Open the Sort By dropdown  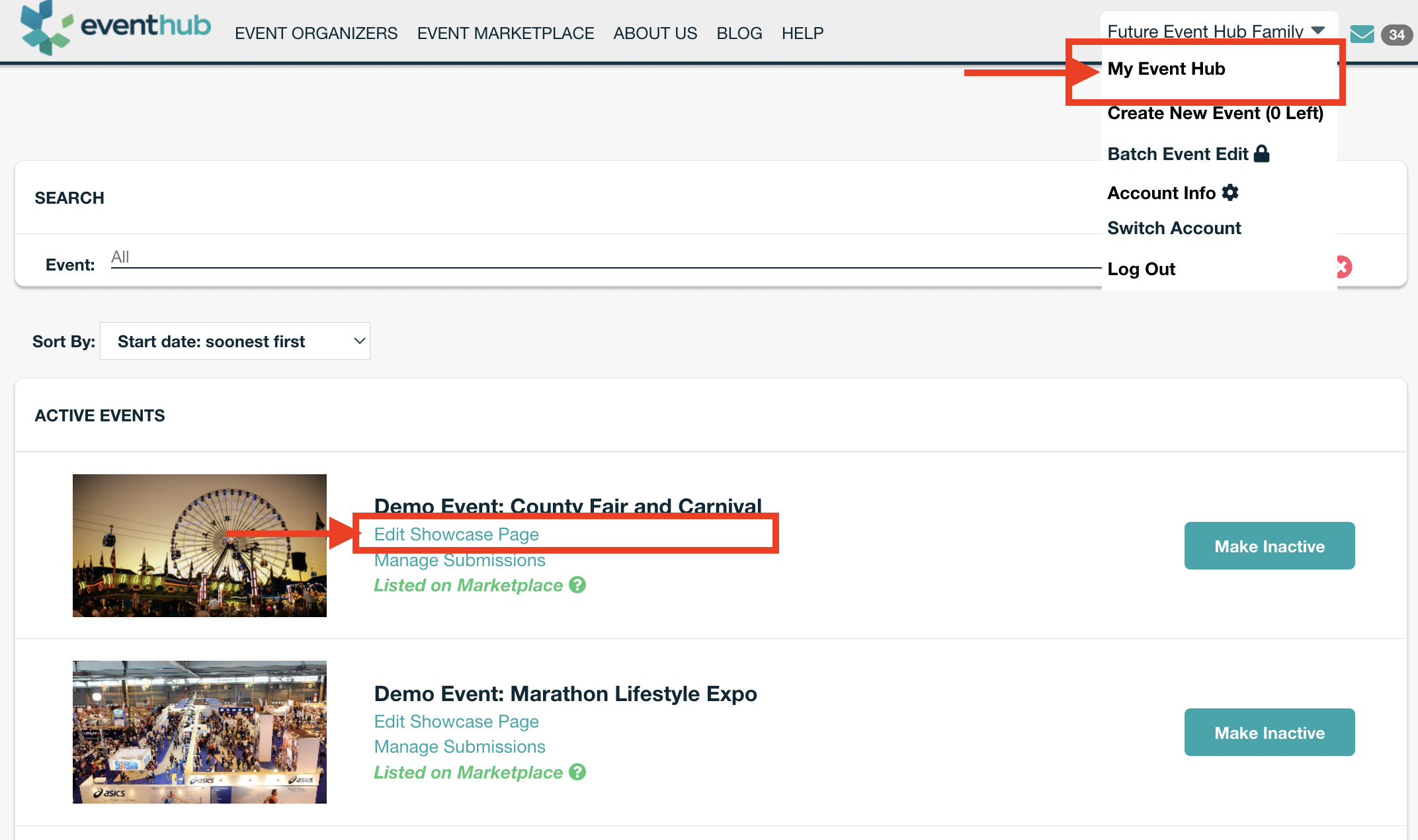coord(235,341)
